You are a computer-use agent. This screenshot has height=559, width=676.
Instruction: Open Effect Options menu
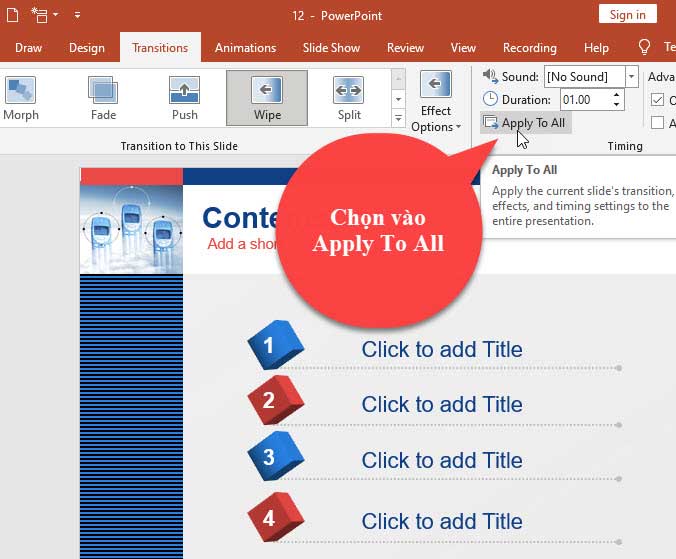435,102
